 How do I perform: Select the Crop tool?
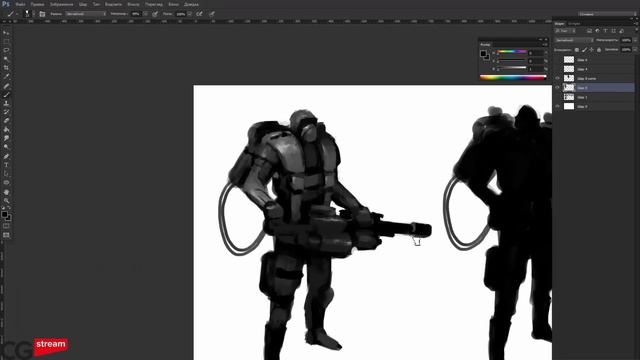pos(6,68)
